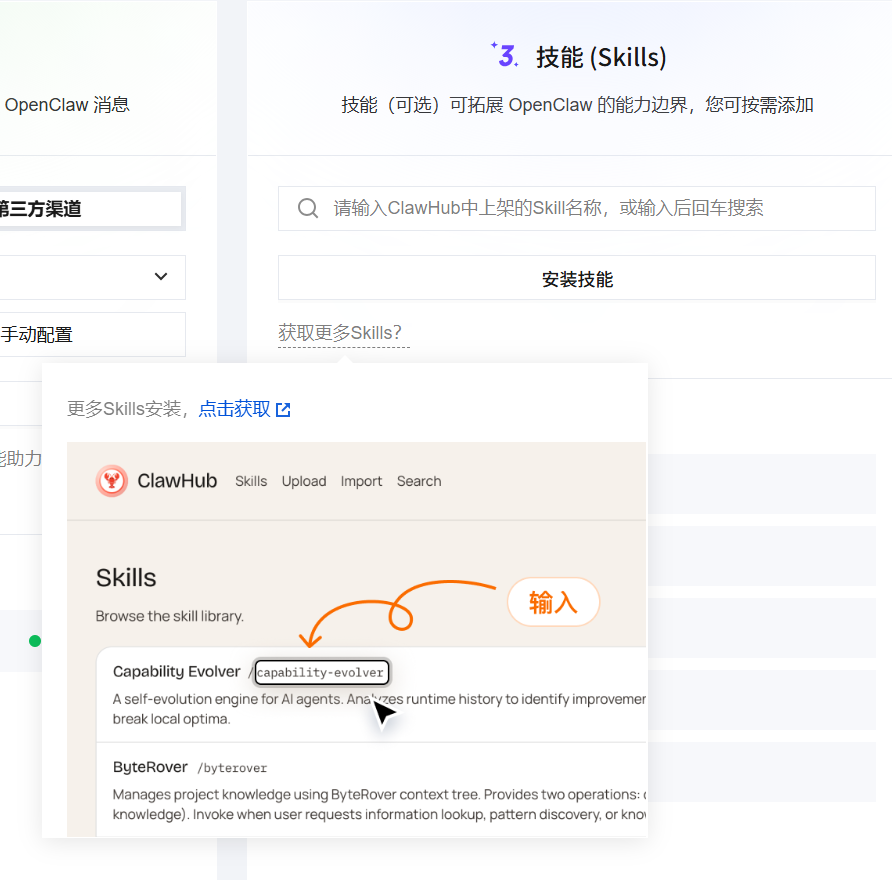
Task: Click the ClawHub lobster logo icon
Action: pyautogui.click(x=112, y=481)
